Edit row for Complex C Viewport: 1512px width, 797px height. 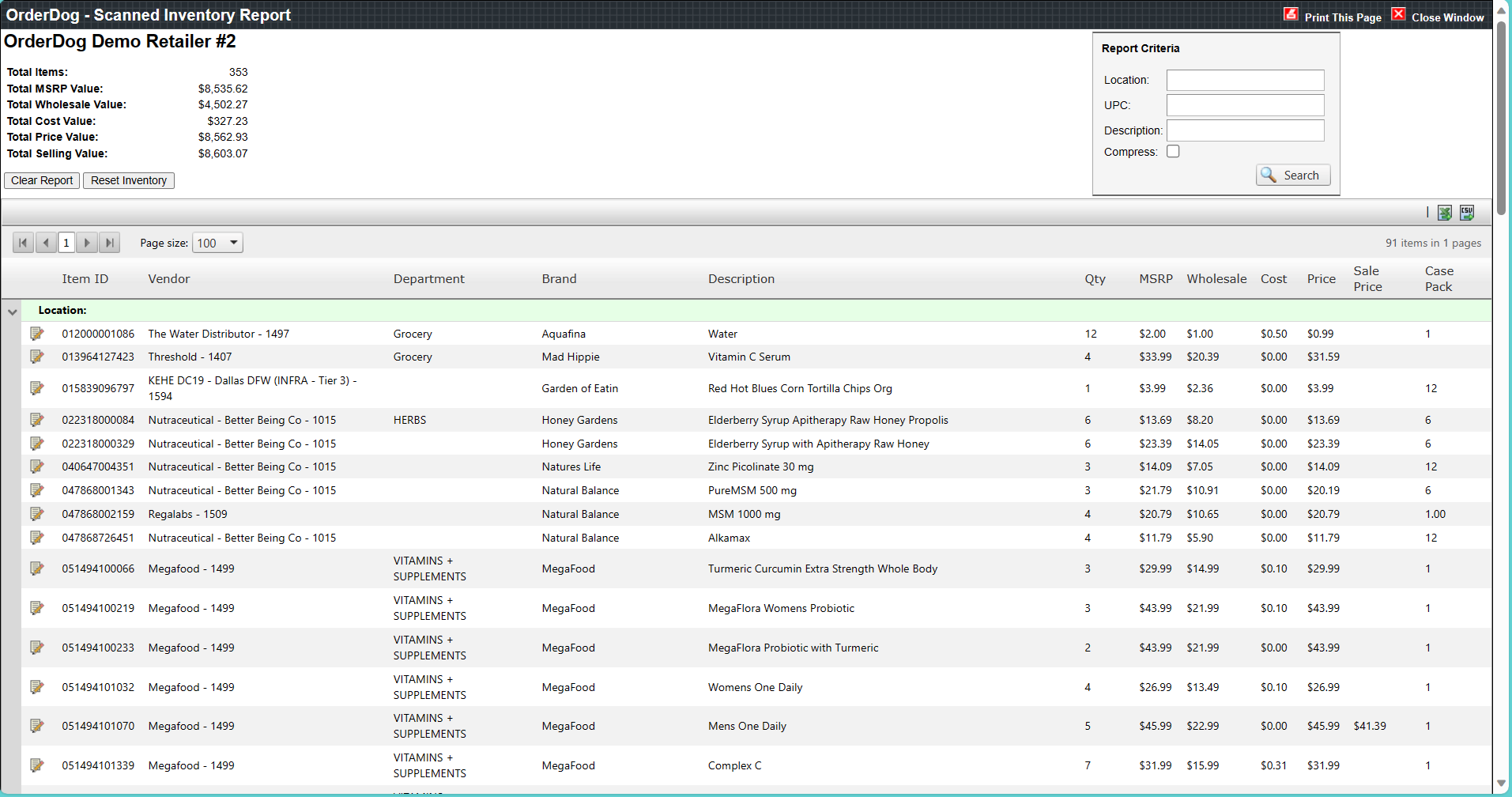tap(37, 765)
